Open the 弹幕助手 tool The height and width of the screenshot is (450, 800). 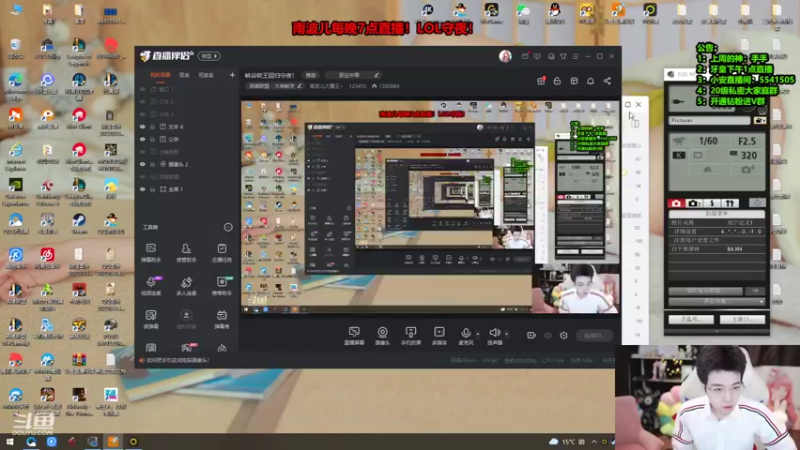coord(151,252)
